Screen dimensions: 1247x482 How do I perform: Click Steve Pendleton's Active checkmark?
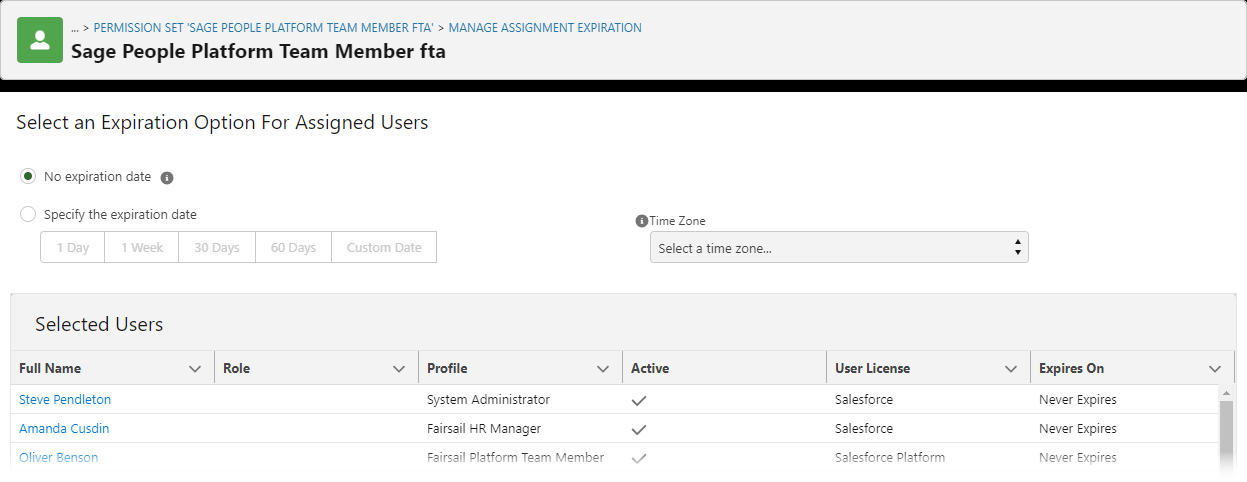coord(639,400)
